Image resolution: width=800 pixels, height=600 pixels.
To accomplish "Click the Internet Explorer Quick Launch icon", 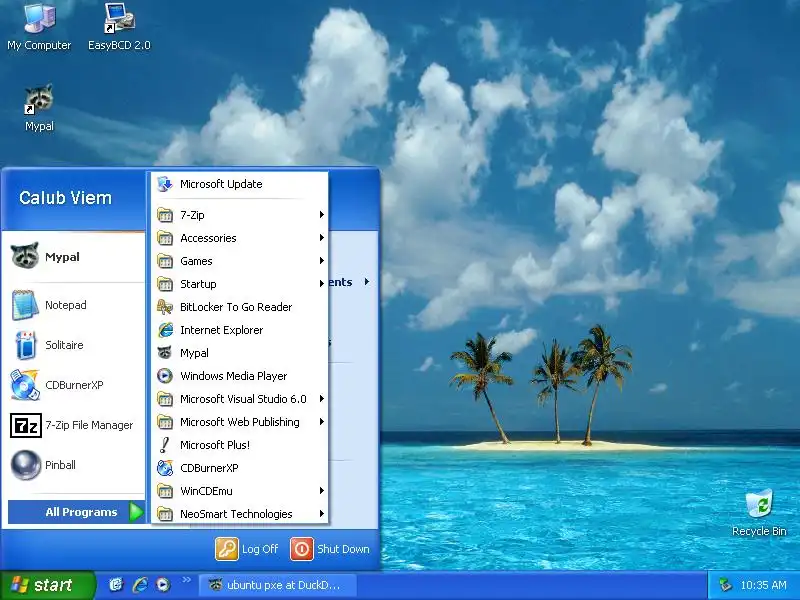I will coord(140,584).
